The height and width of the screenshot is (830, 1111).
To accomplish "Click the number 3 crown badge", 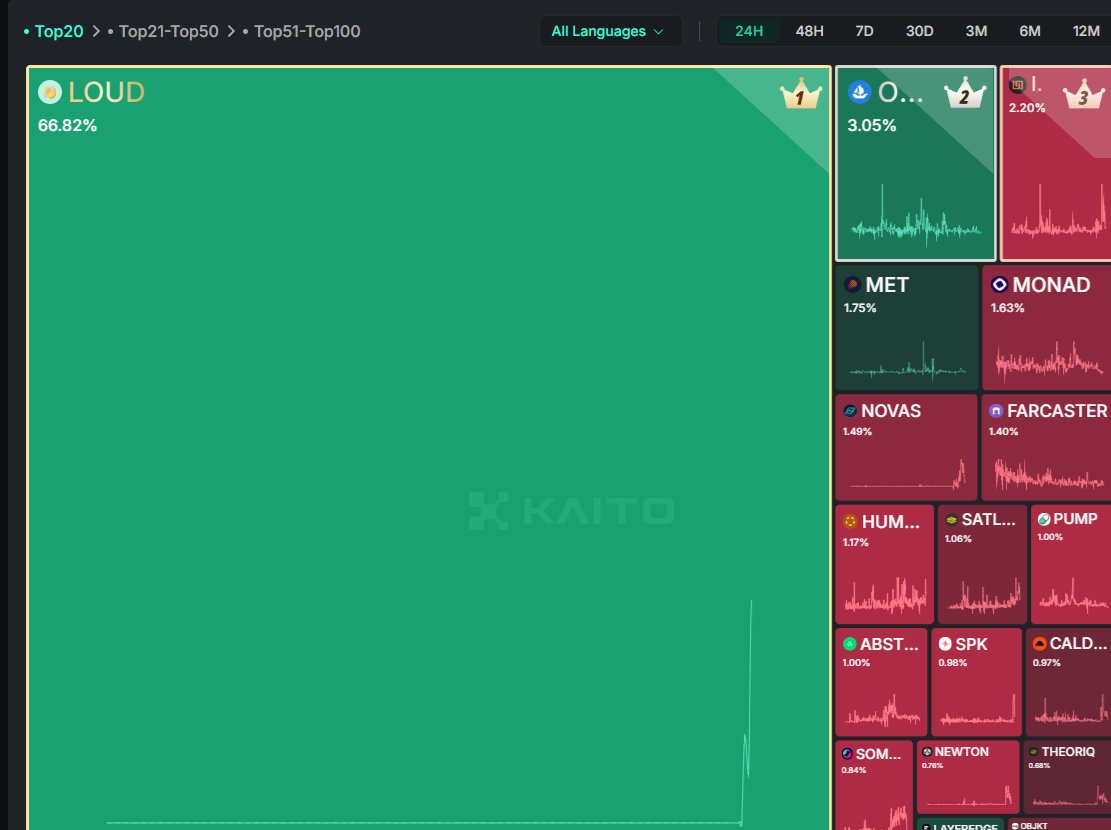I will pos(1083,94).
